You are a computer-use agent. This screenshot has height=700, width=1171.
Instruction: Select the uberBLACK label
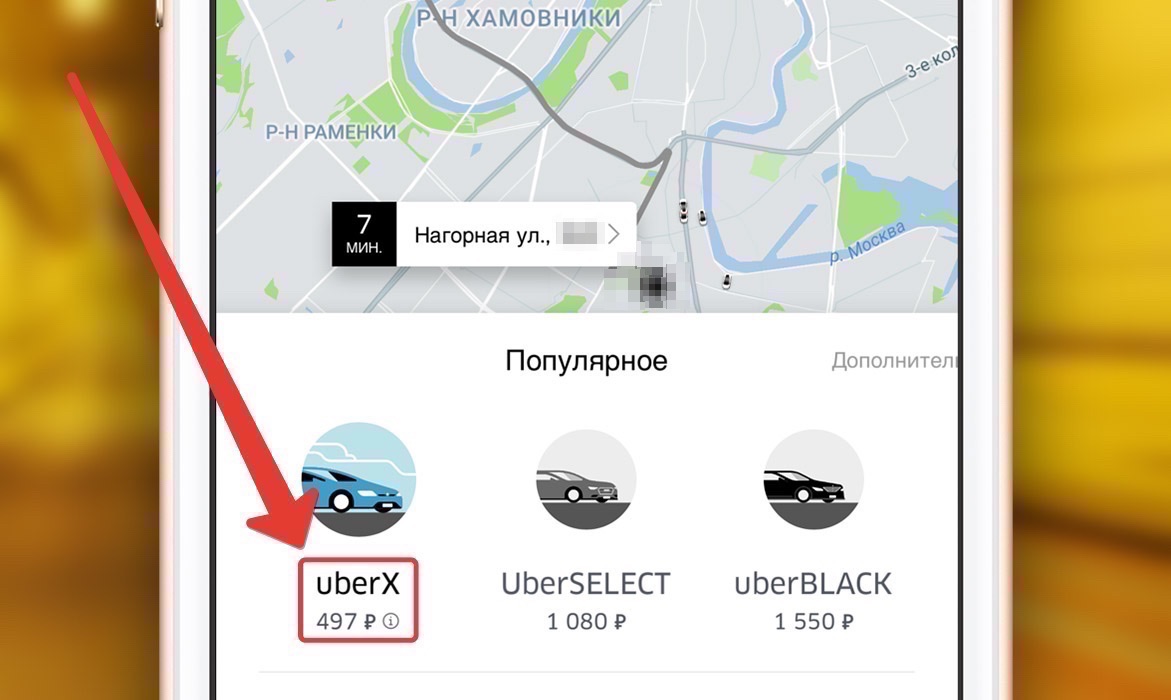813,583
